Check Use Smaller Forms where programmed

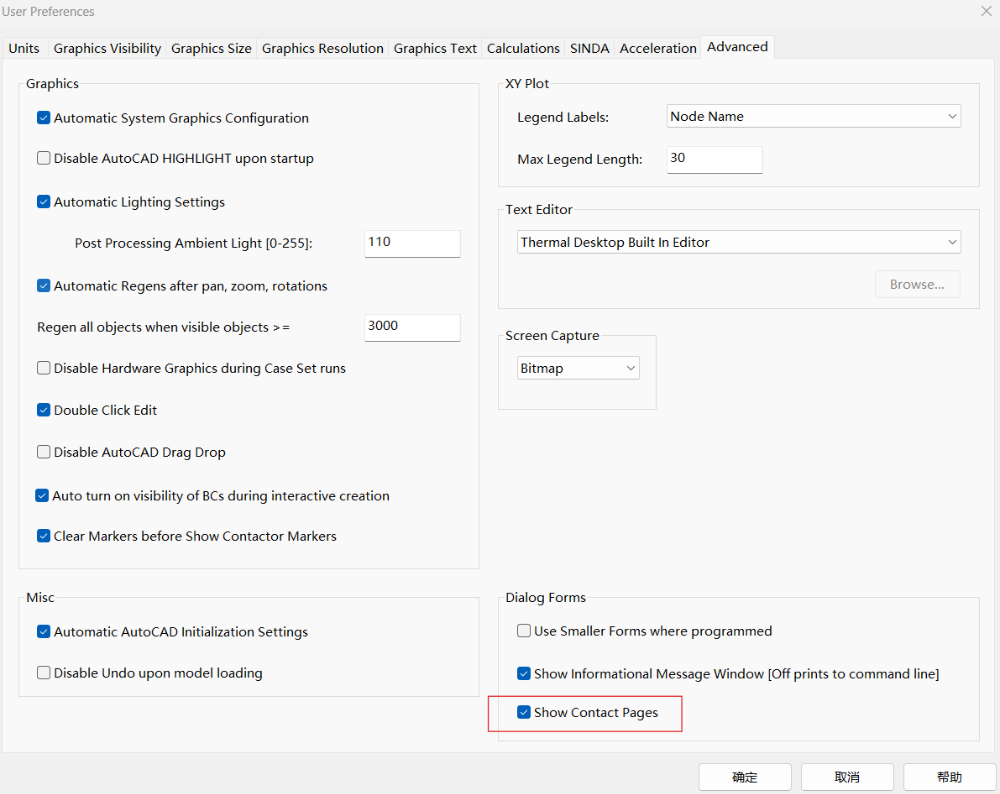524,631
